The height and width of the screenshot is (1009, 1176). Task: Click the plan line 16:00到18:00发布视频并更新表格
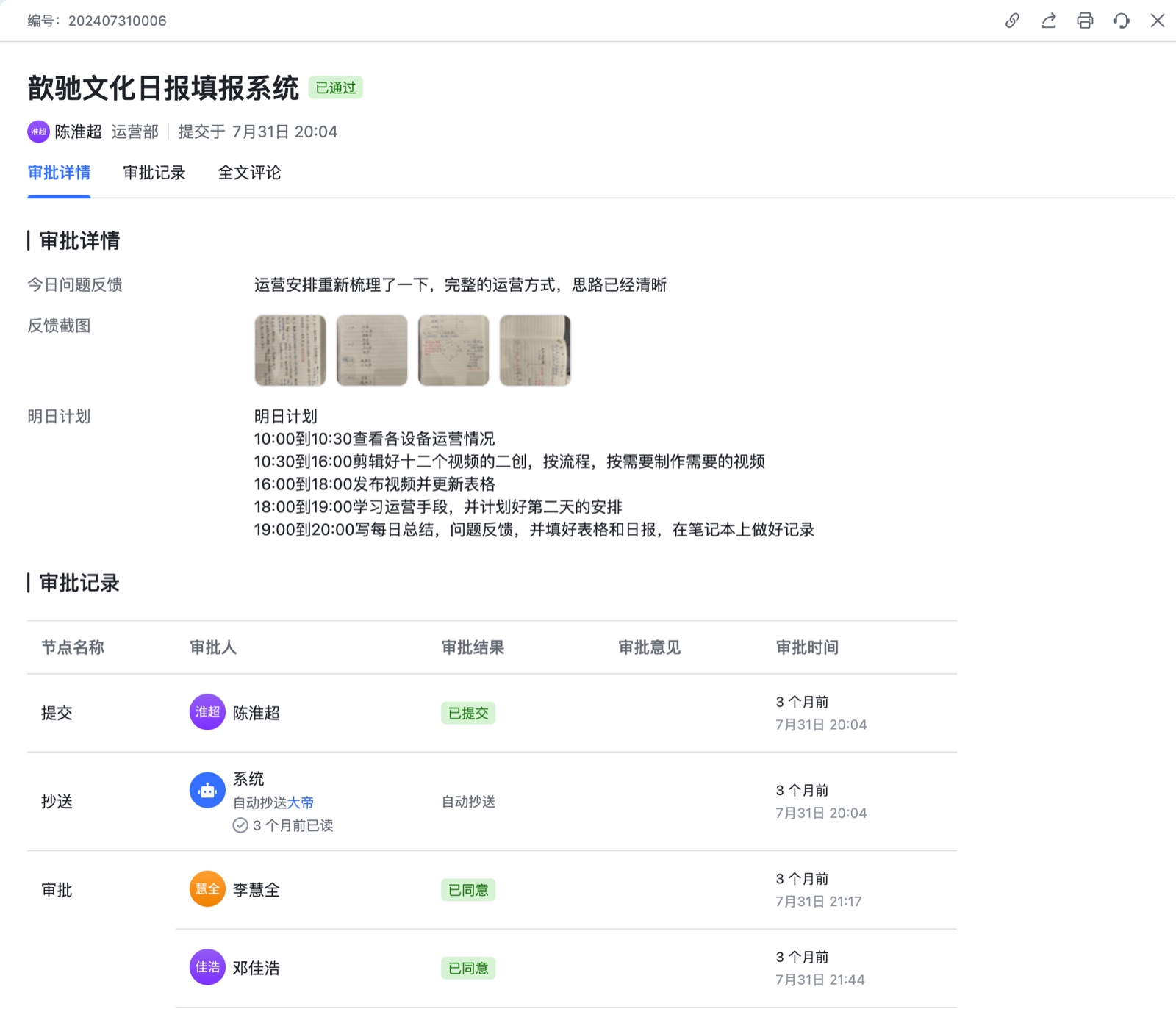click(375, 484)
